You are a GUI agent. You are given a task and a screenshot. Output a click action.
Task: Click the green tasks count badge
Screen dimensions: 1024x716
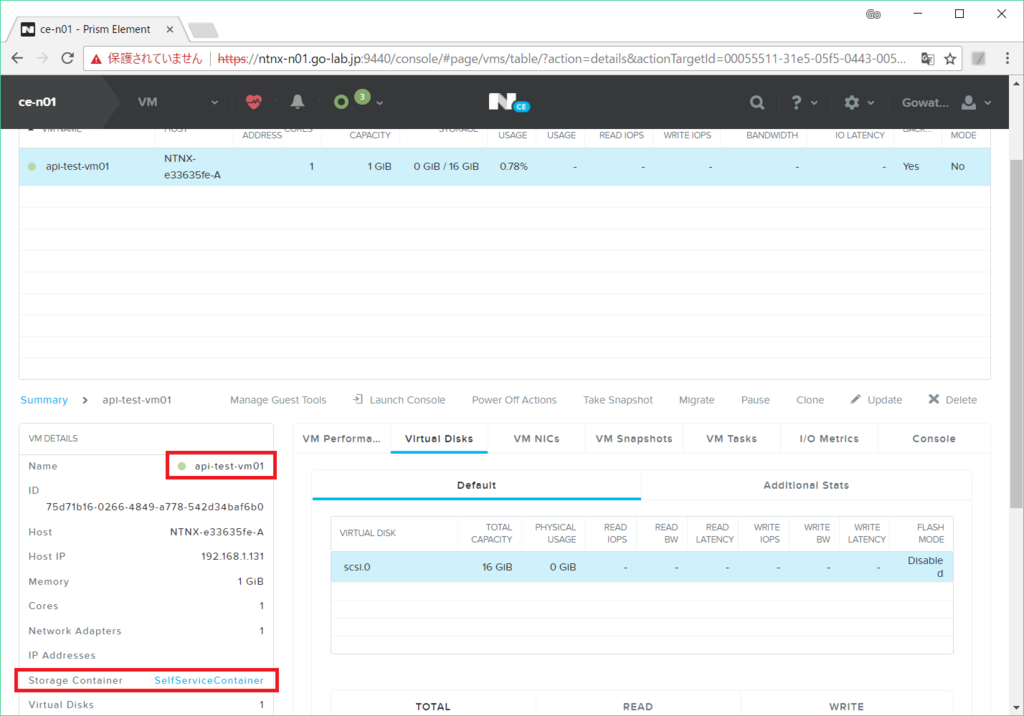pos(362,97)
